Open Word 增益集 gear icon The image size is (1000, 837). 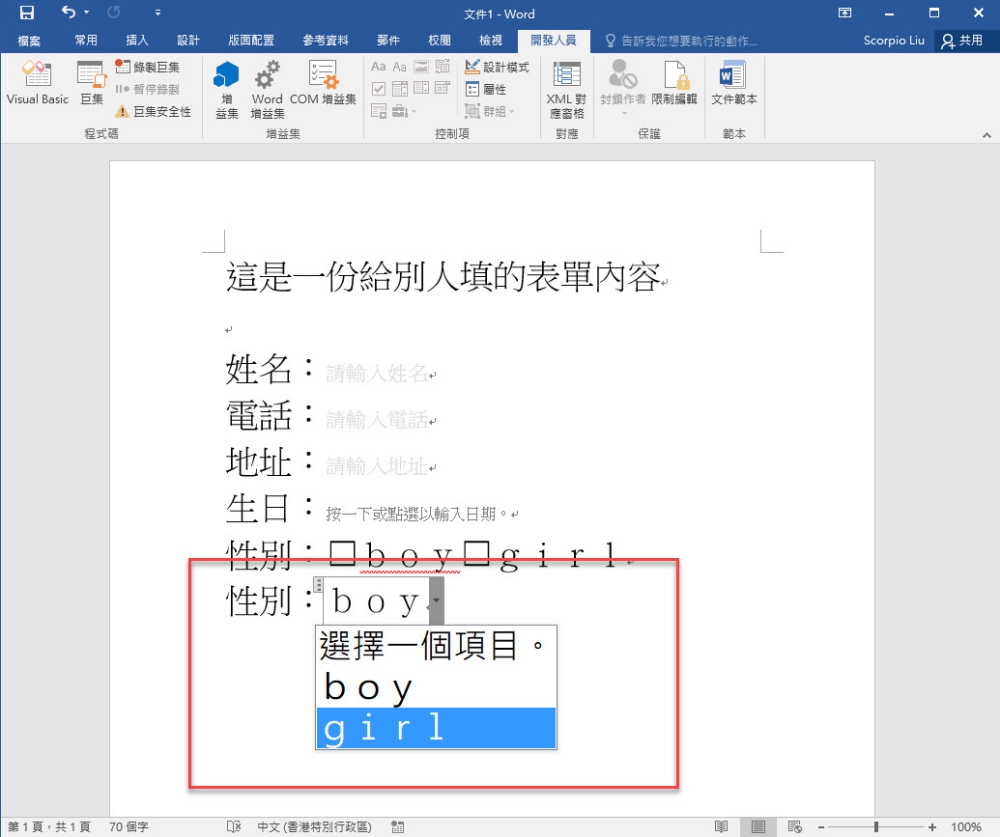(x=267, y=88)
